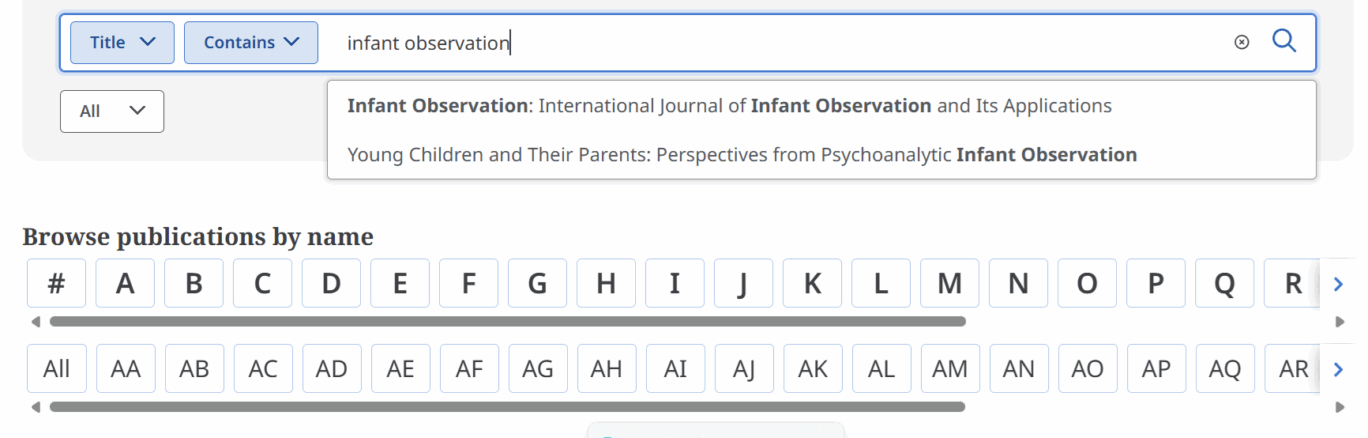The width and height of the screenshot is (1368, 438).
Task: Click right chevron on two-letter row
Action: point(1339,369)
